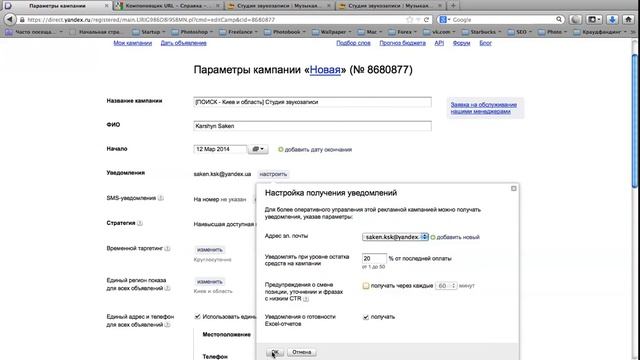Click настроить next to notifications email

(273, 174)
